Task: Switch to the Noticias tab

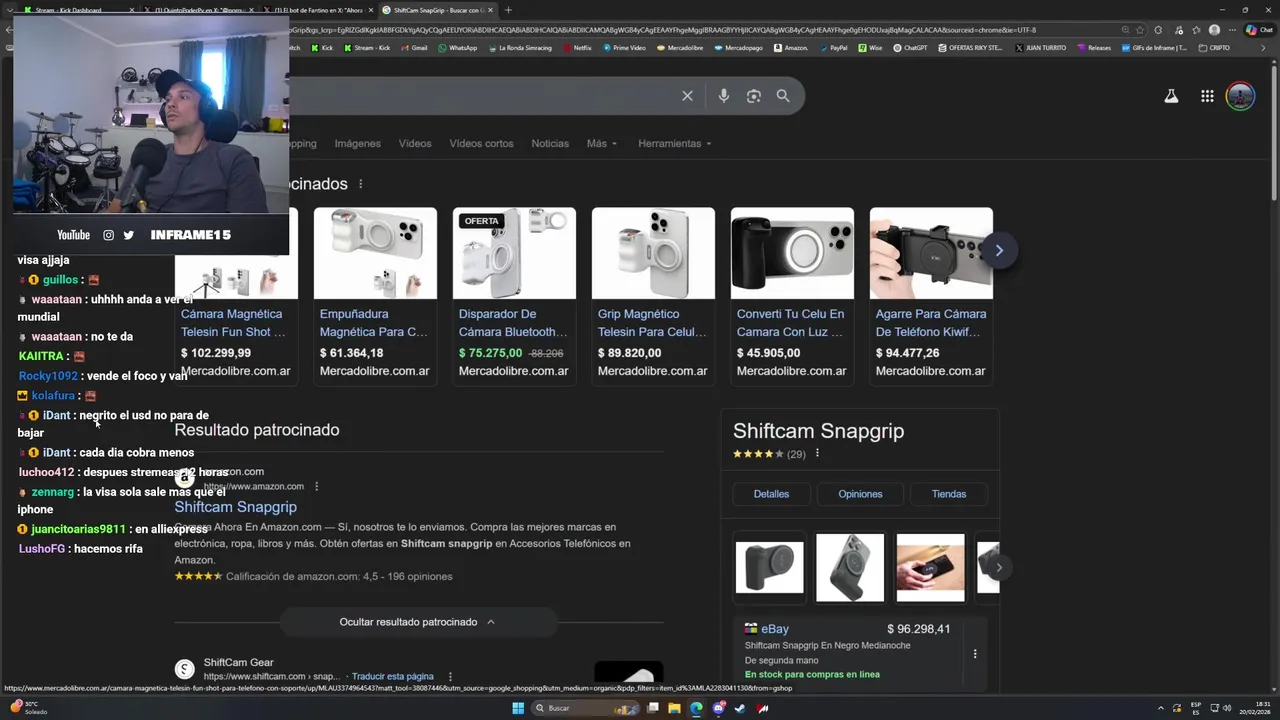Action: pos(550,144)
